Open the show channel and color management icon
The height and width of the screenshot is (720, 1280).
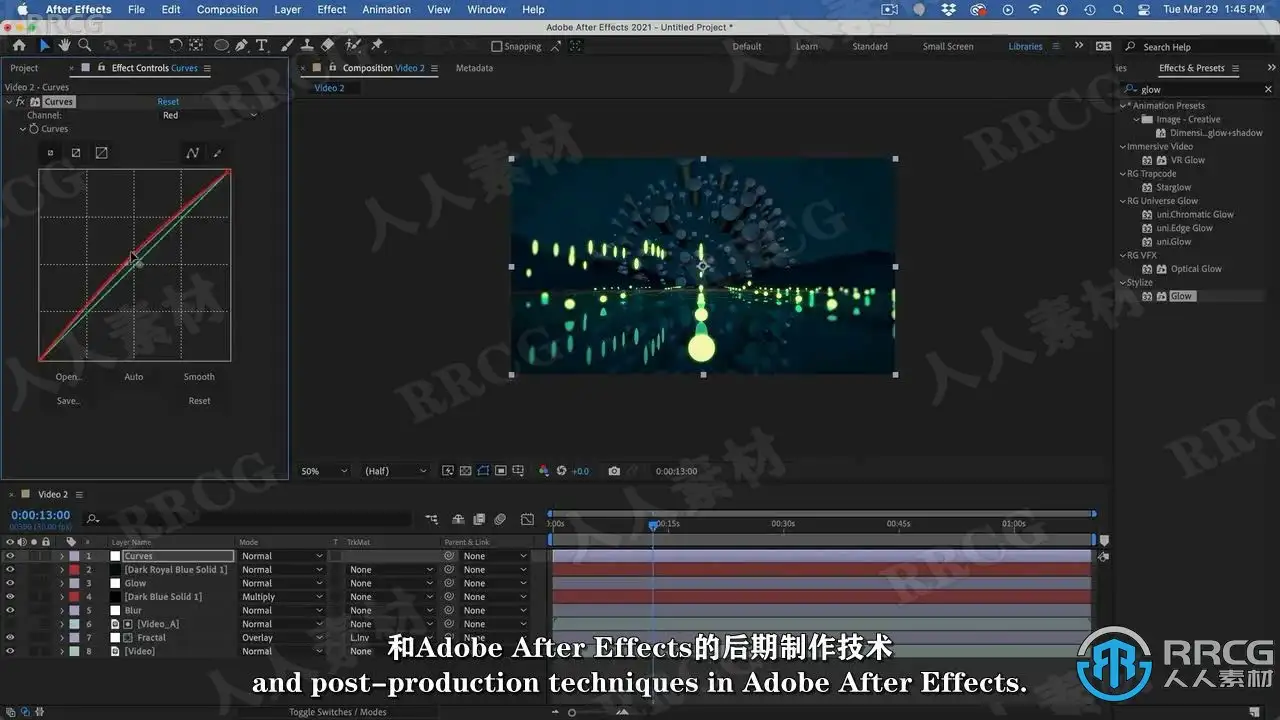click(x=544, y=471)
